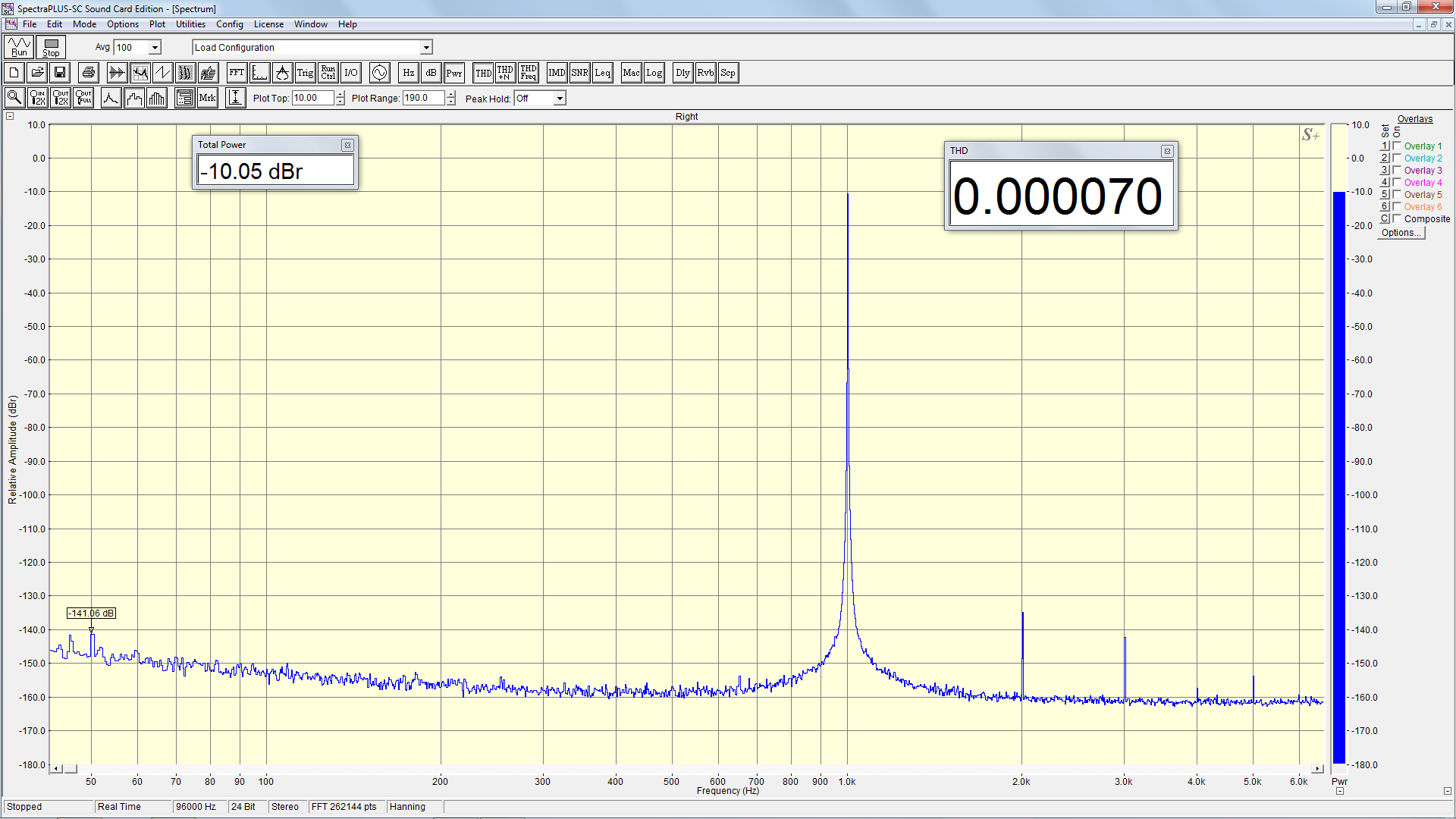The width and height of the screenshot is (1456, 819).
Task: Open THD vs Freq utility
Action: point(529,73)
